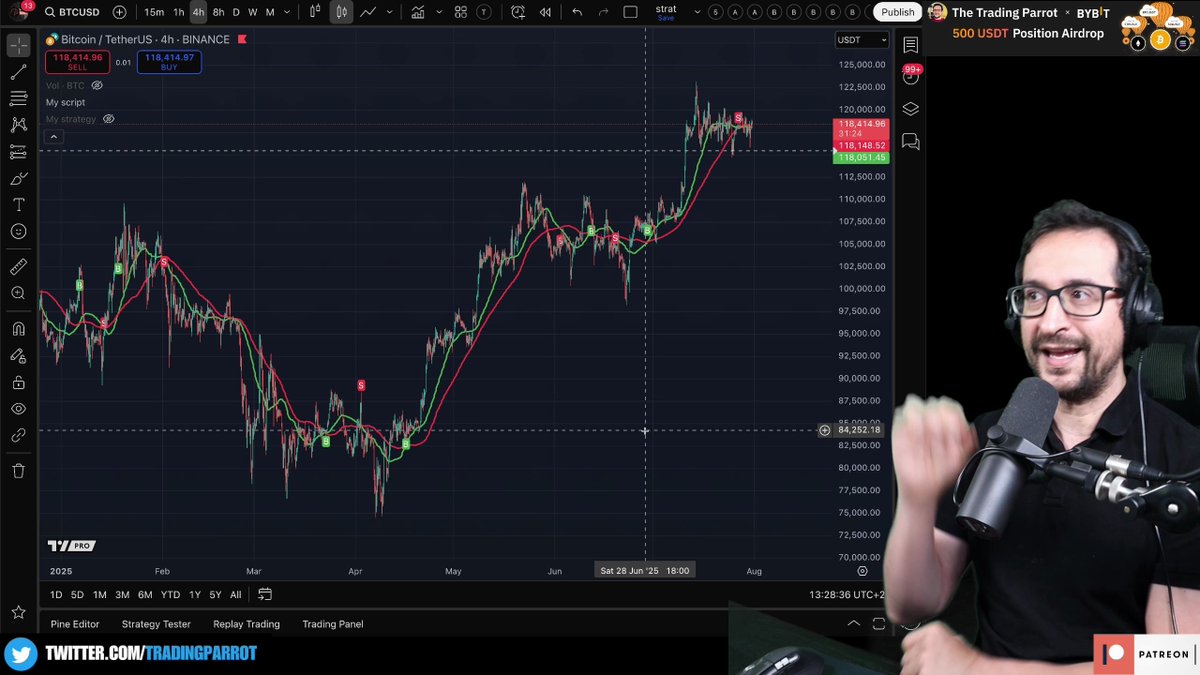Click the My script indicator label
1200x675 pixels.
click(65, 102)
